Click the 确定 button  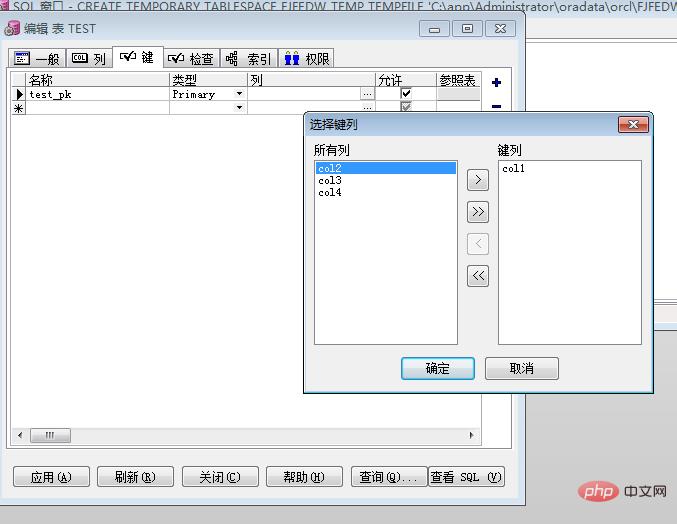pos(437,368)
